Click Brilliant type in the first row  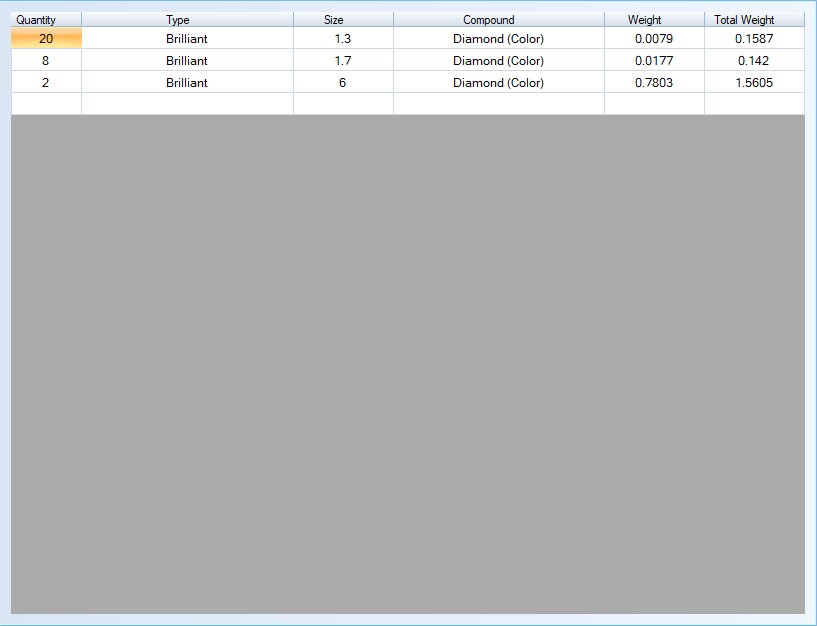(187, 39)
